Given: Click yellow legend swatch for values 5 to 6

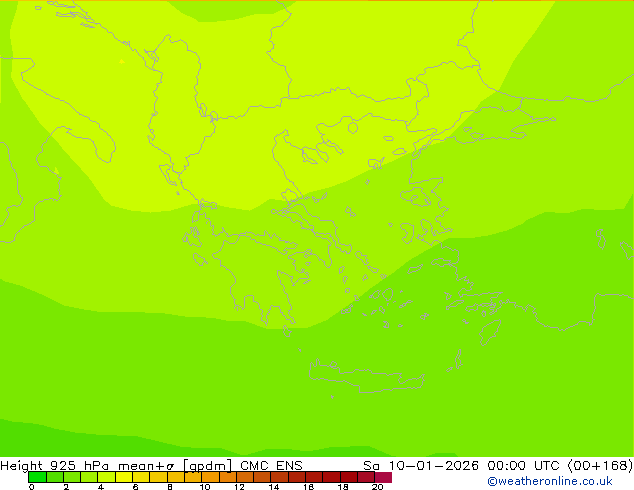Looking at the screenshot, I should coord(124,477).
